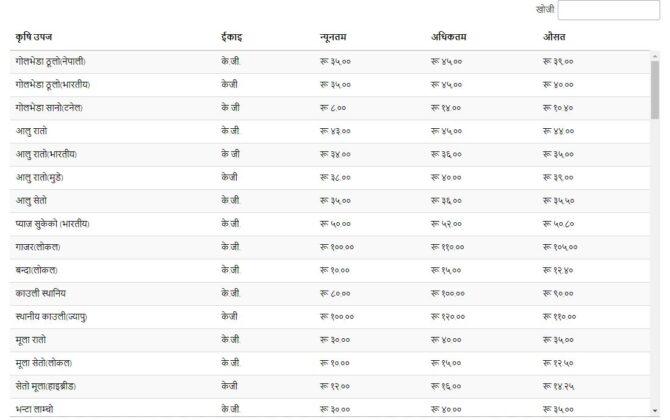Click the खोजी search input field
Screen dimensions: 670x420
608,11
